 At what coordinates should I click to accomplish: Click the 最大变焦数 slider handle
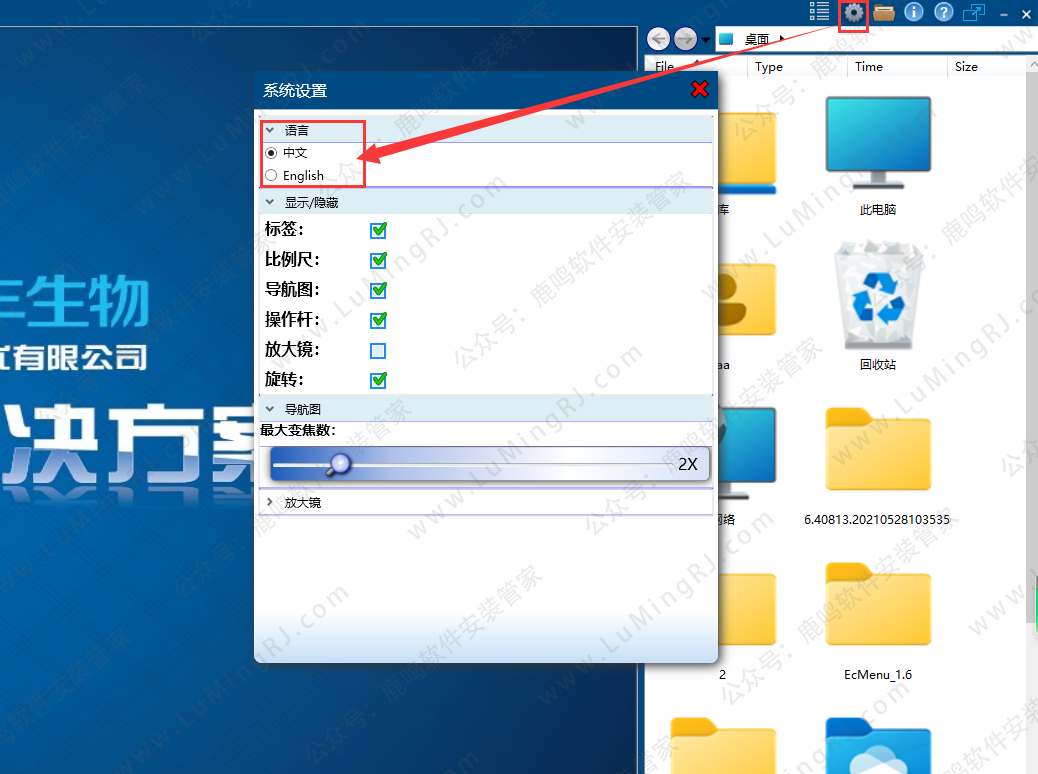[x=340, y=463]
